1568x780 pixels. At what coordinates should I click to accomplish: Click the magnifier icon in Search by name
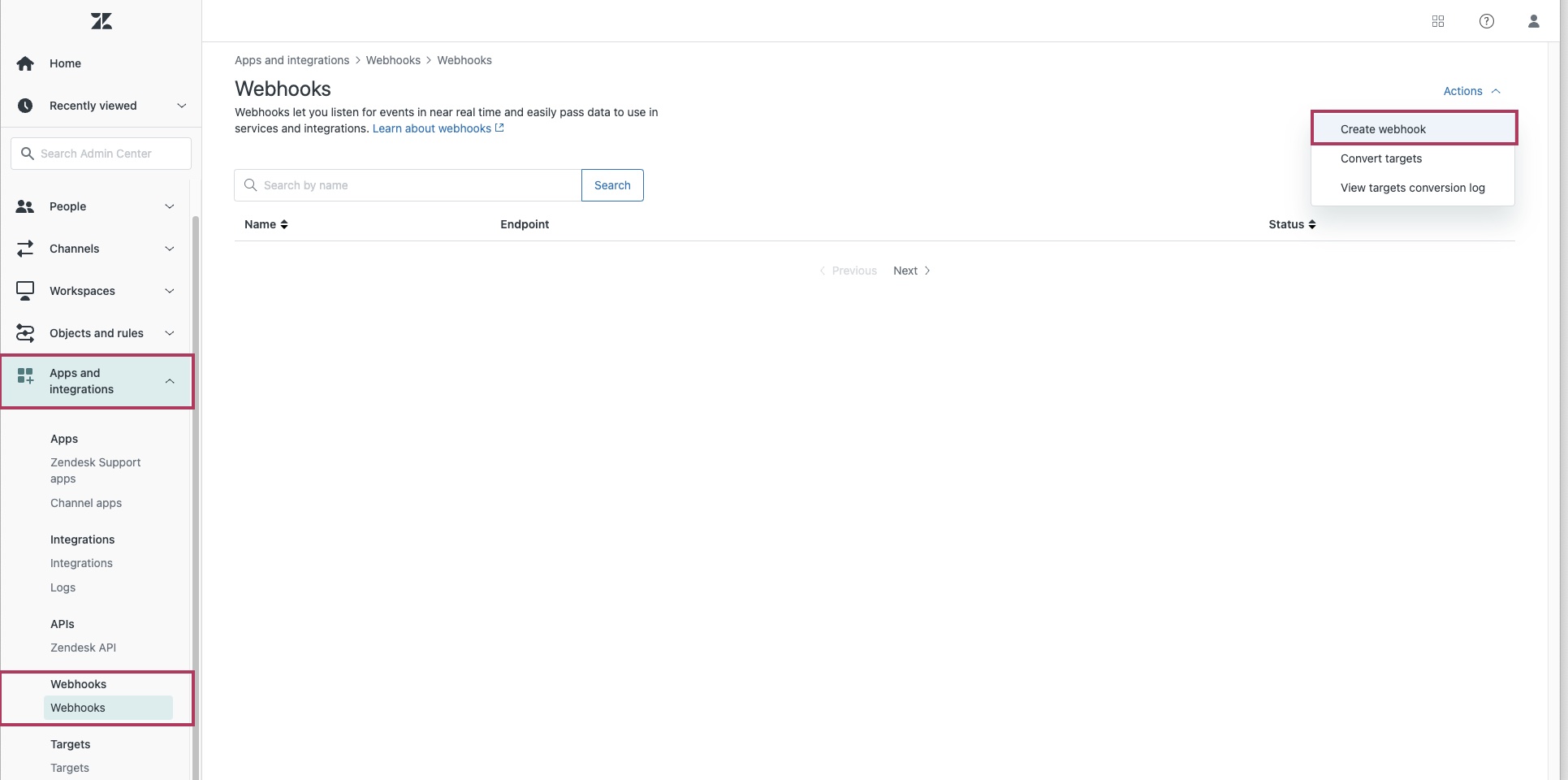point(251,185)
